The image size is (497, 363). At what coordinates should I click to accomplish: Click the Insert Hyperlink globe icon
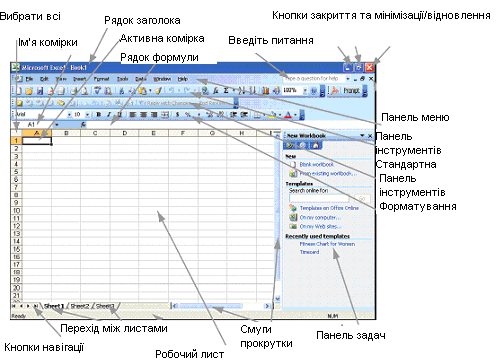point(205,91)
